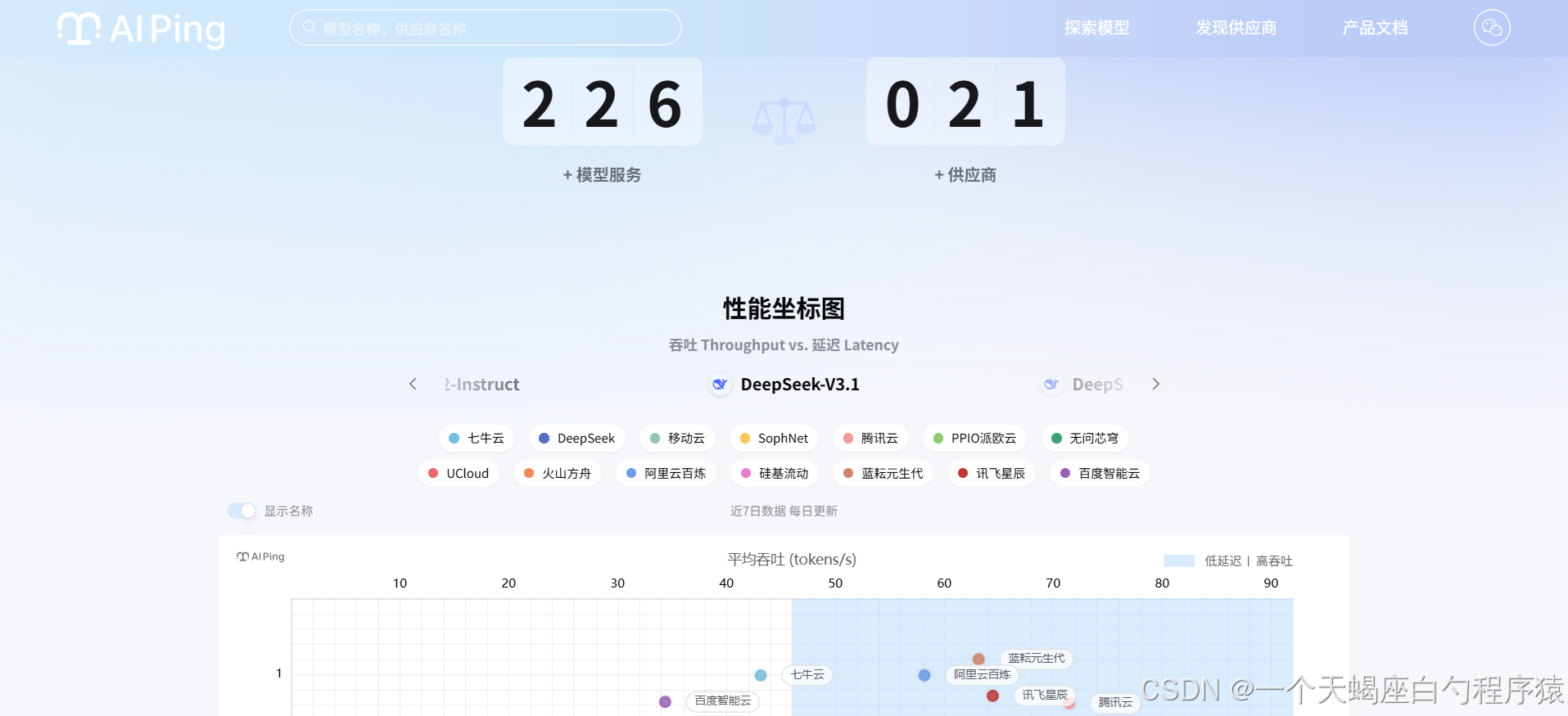Click the search magnifier icon

(310, 28)
